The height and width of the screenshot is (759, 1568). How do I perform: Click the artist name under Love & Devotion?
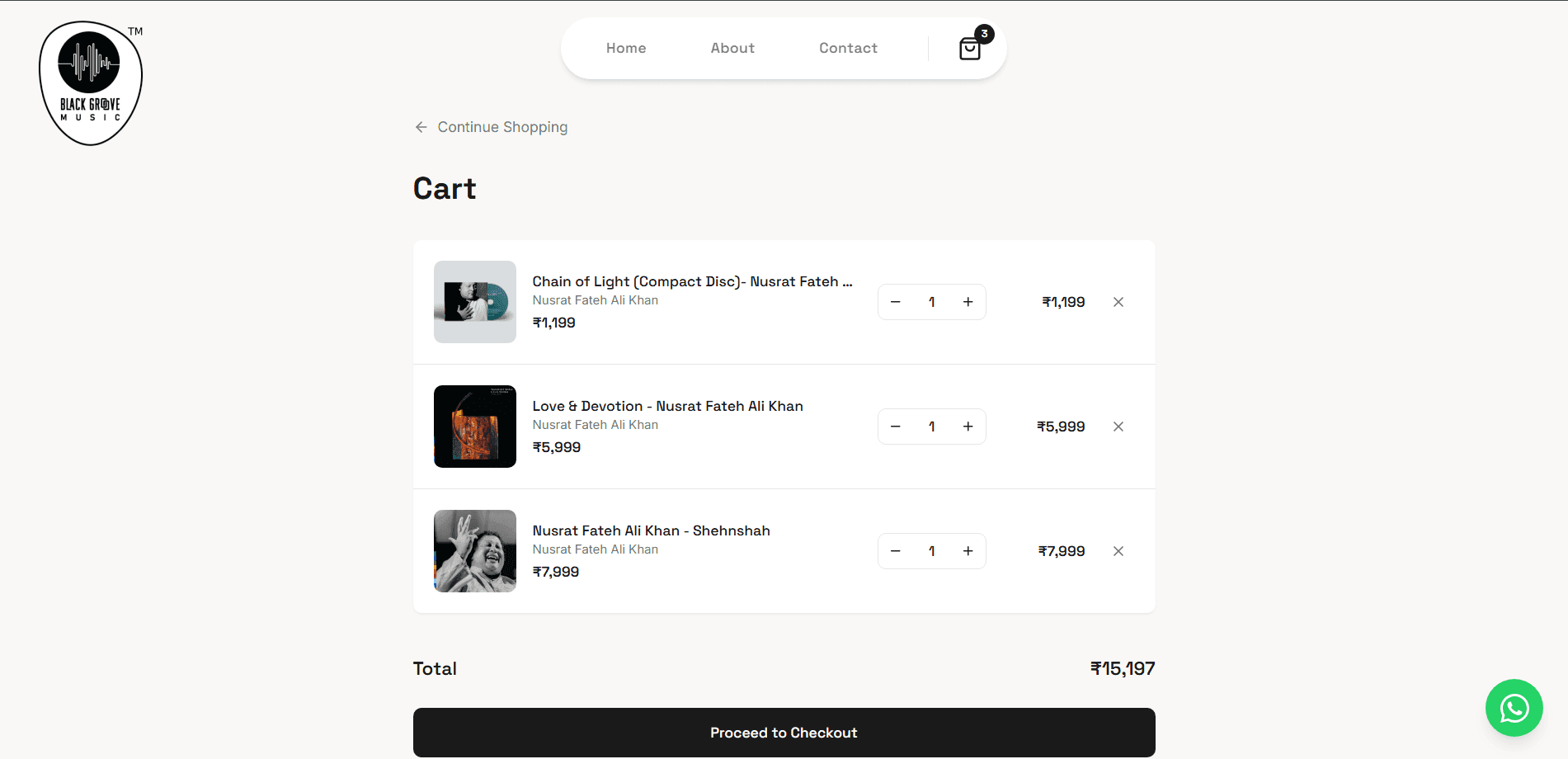pos(595,425)
